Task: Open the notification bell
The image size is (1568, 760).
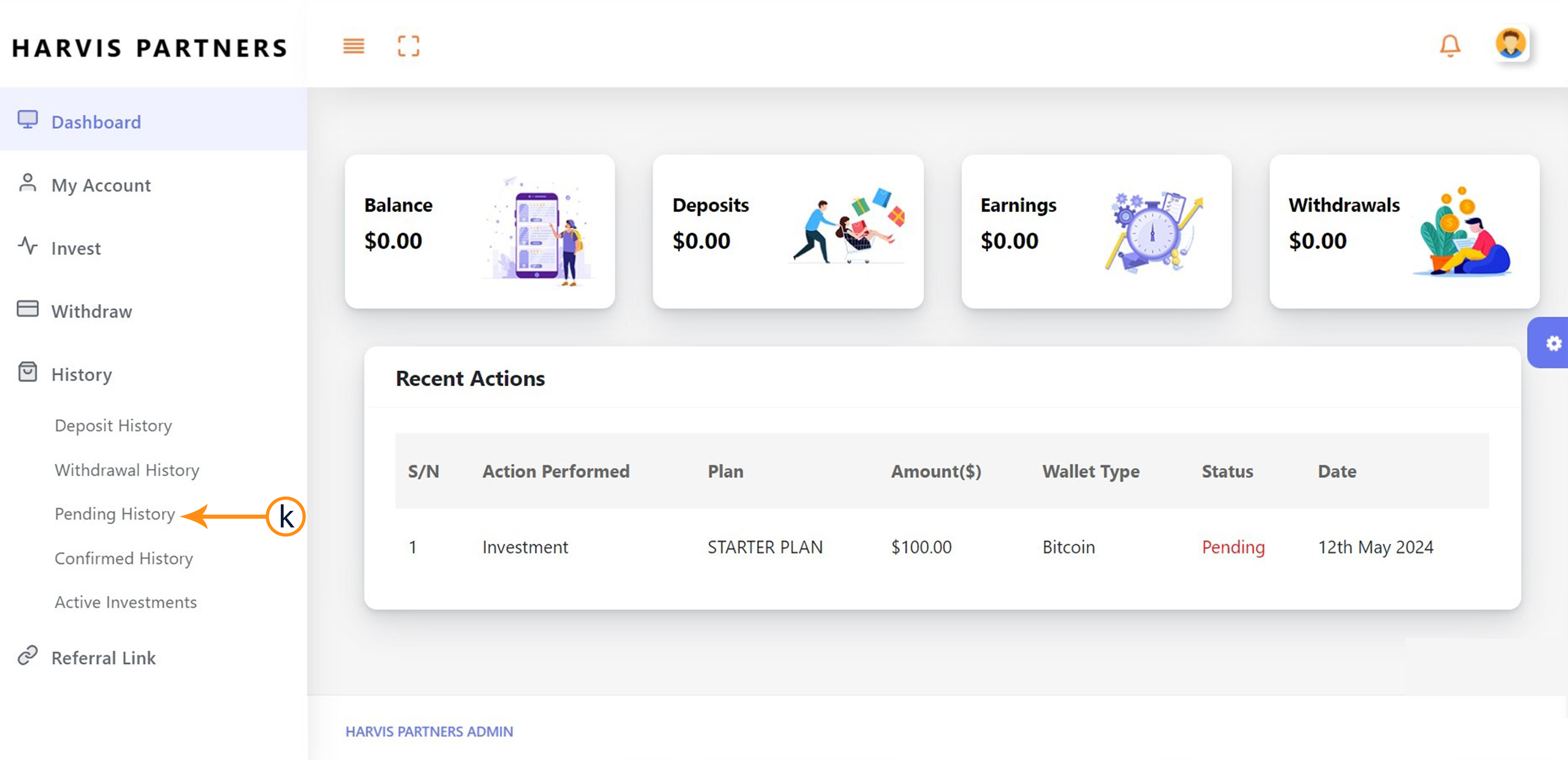Action: [x=1449, y=46]
